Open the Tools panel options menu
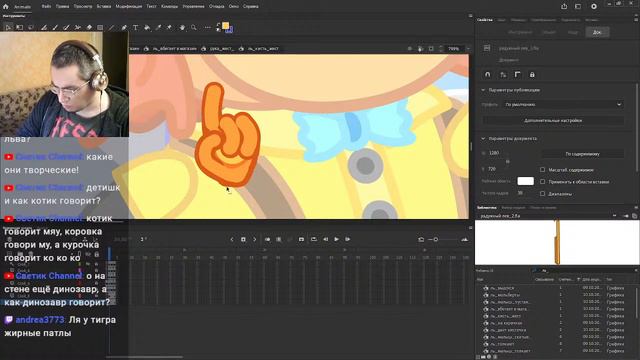The height and width of the screenshot is (360, 640). [470, 16]
